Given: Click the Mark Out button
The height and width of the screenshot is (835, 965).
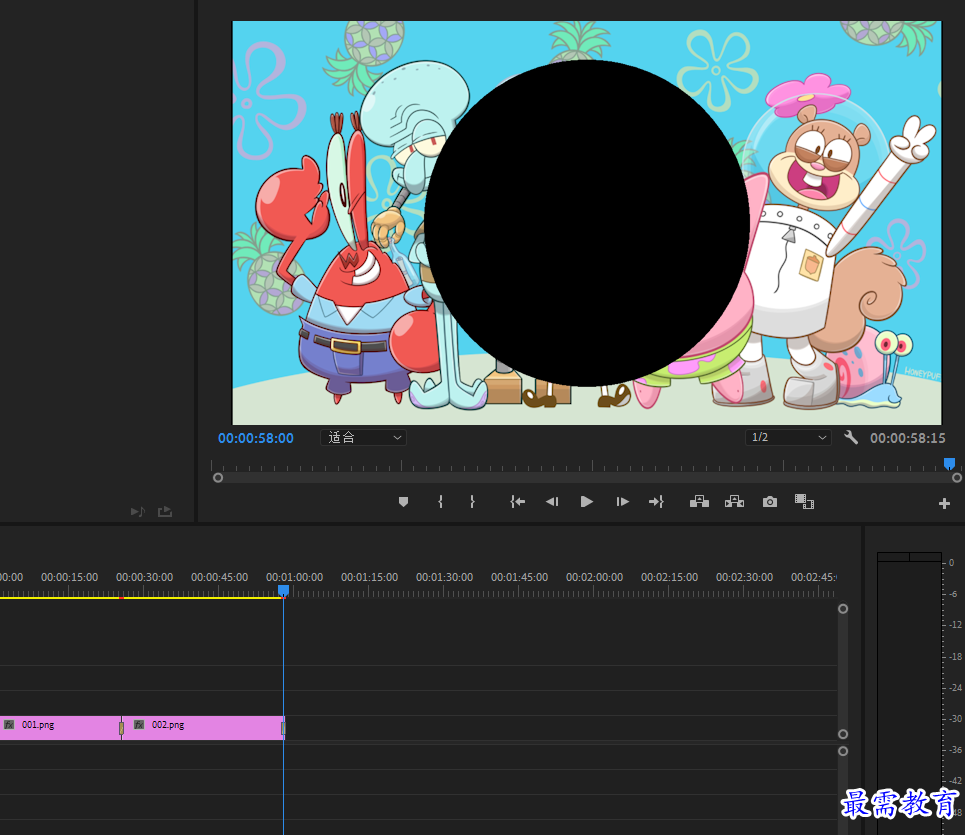Looking at the screenshot, I should (x=472, y=502).
